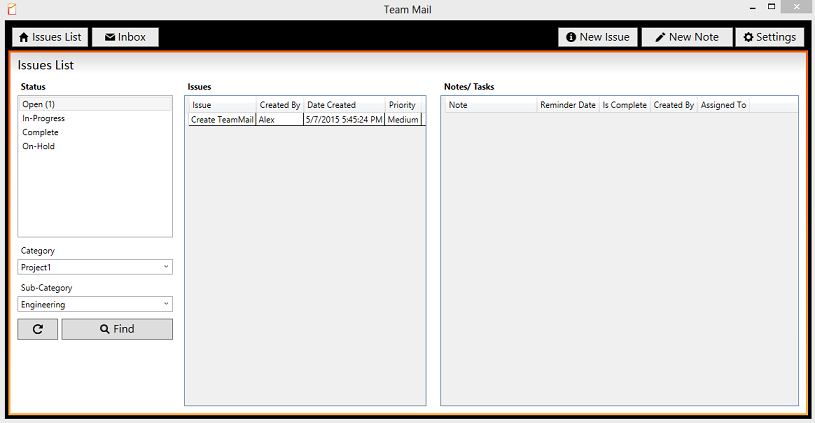The height and width of the screenshot is (423, 815).
Task: Open the Issues List home button
Action: point(50,37)
